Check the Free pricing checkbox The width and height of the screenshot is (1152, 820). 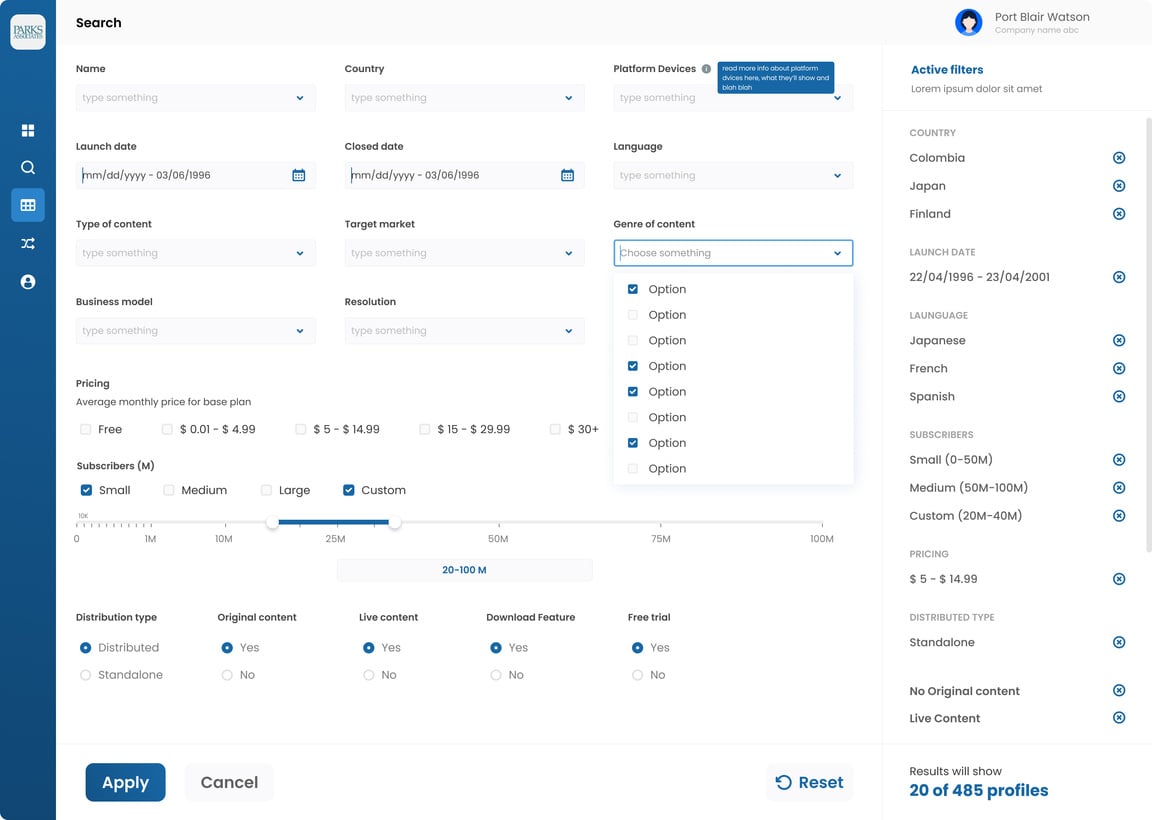coord(86,429)
